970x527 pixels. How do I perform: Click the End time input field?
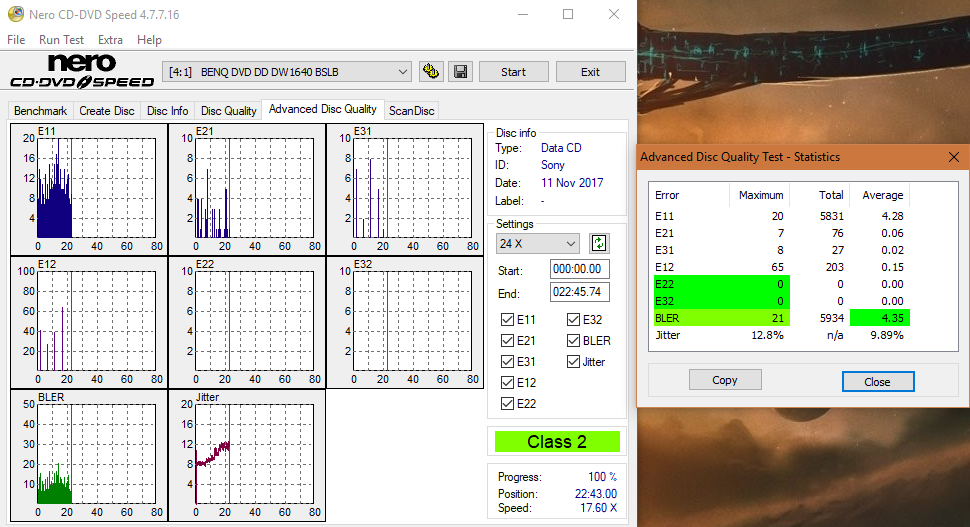pos(580,292)
